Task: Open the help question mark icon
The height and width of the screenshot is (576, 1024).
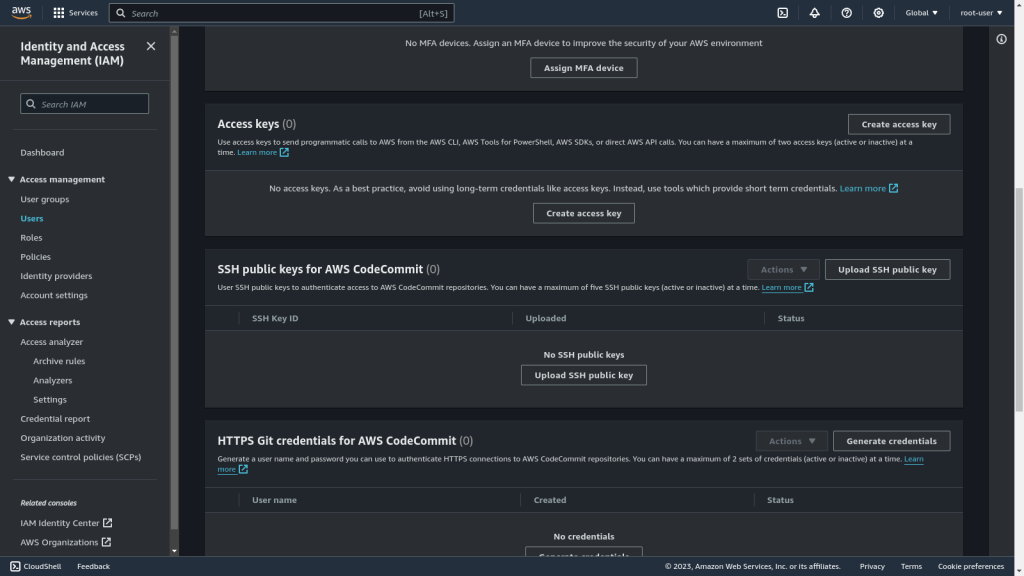Action: pyautogui.click(x=846, y=13)
